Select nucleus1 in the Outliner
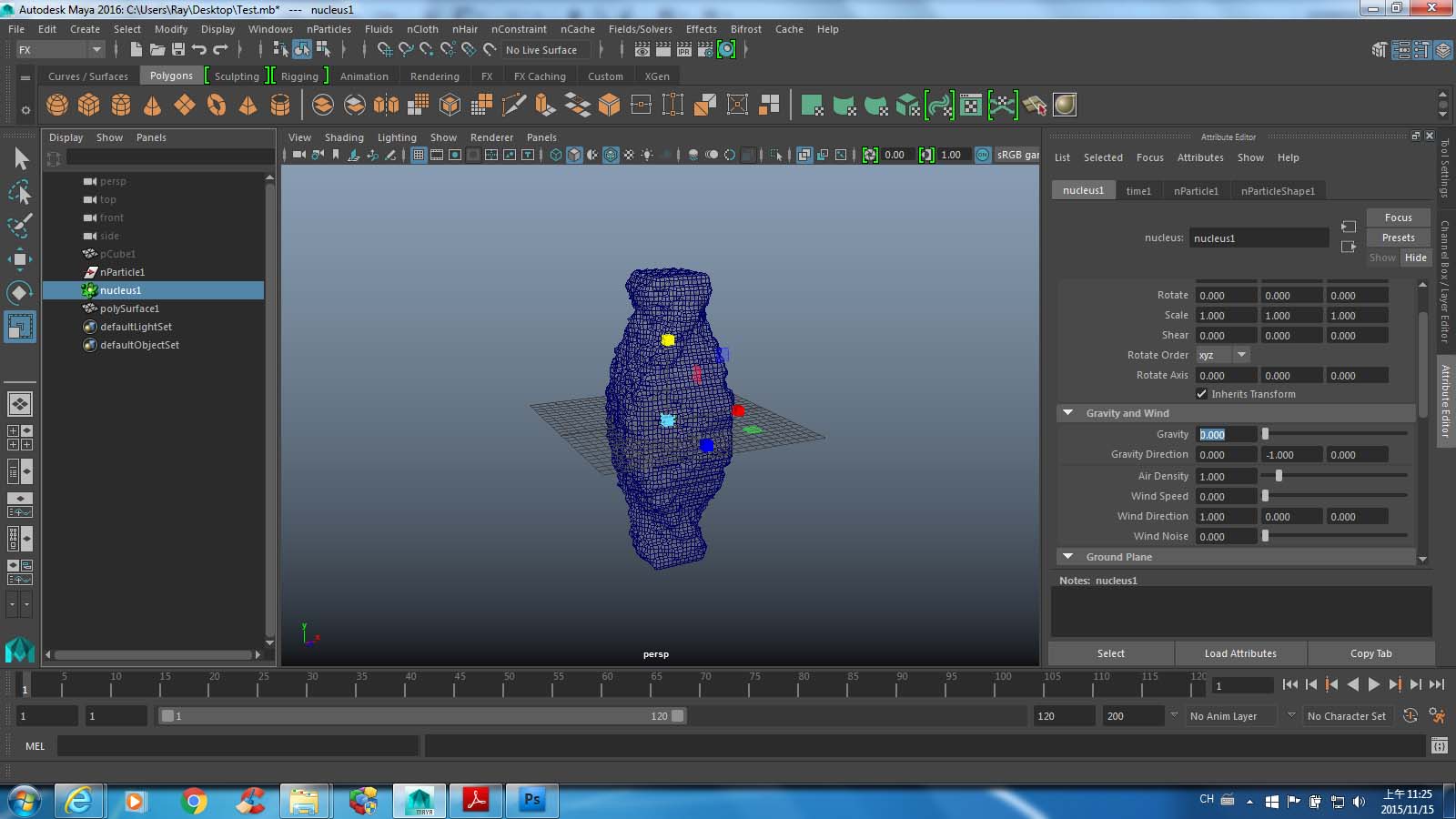The width and height of the screenshot is (1456, 819). point(119,289)
